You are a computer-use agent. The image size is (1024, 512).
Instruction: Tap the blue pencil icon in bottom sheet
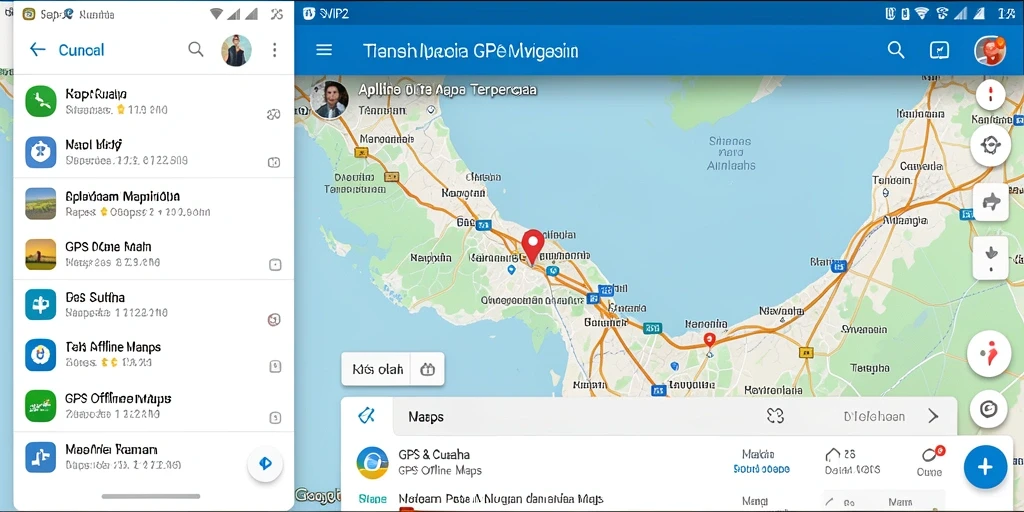[367, 415]
